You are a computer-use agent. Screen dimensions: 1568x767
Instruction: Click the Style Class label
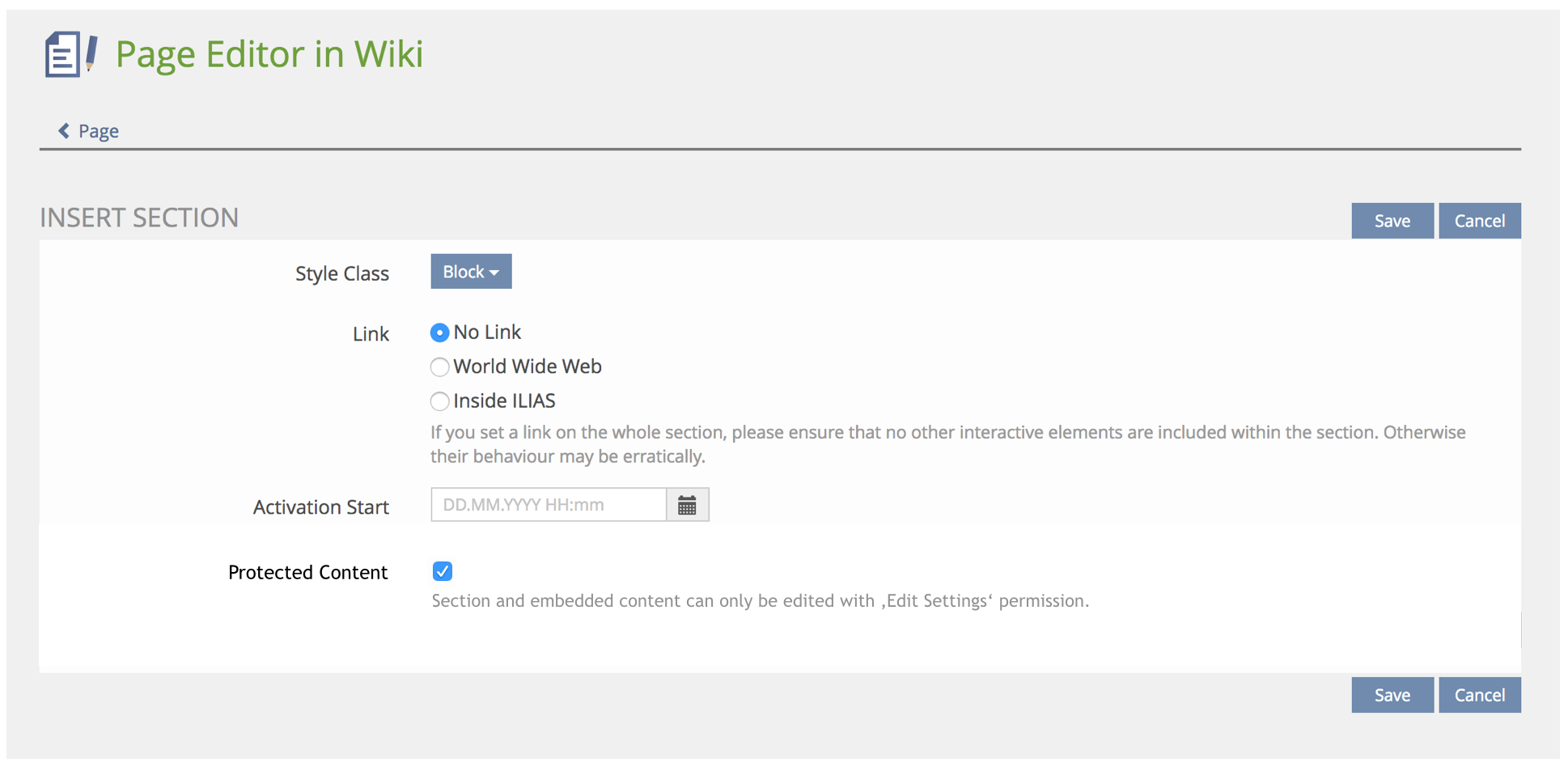pos(341,273)
